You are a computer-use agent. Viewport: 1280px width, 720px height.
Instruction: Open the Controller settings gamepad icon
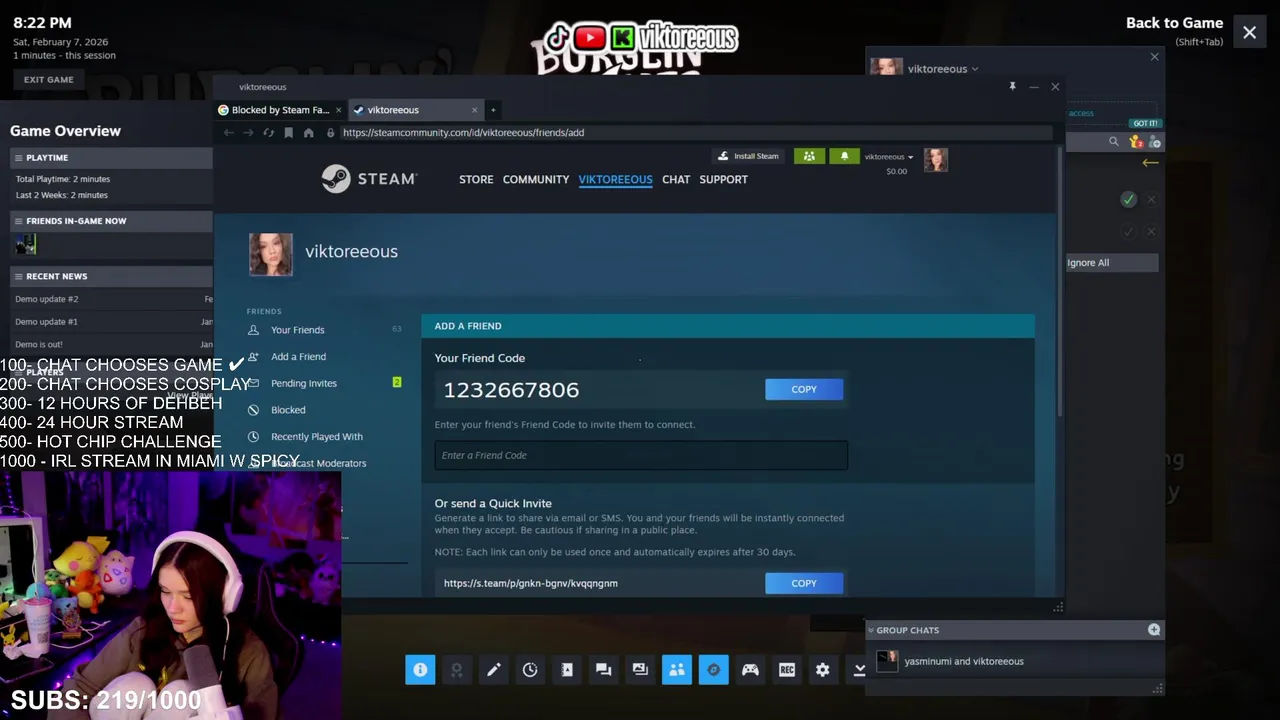(x=750, y=670)
